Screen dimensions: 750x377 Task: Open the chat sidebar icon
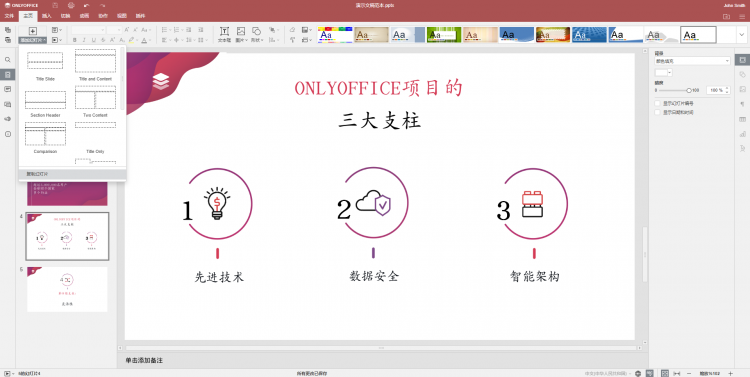[x=8, y=104]
